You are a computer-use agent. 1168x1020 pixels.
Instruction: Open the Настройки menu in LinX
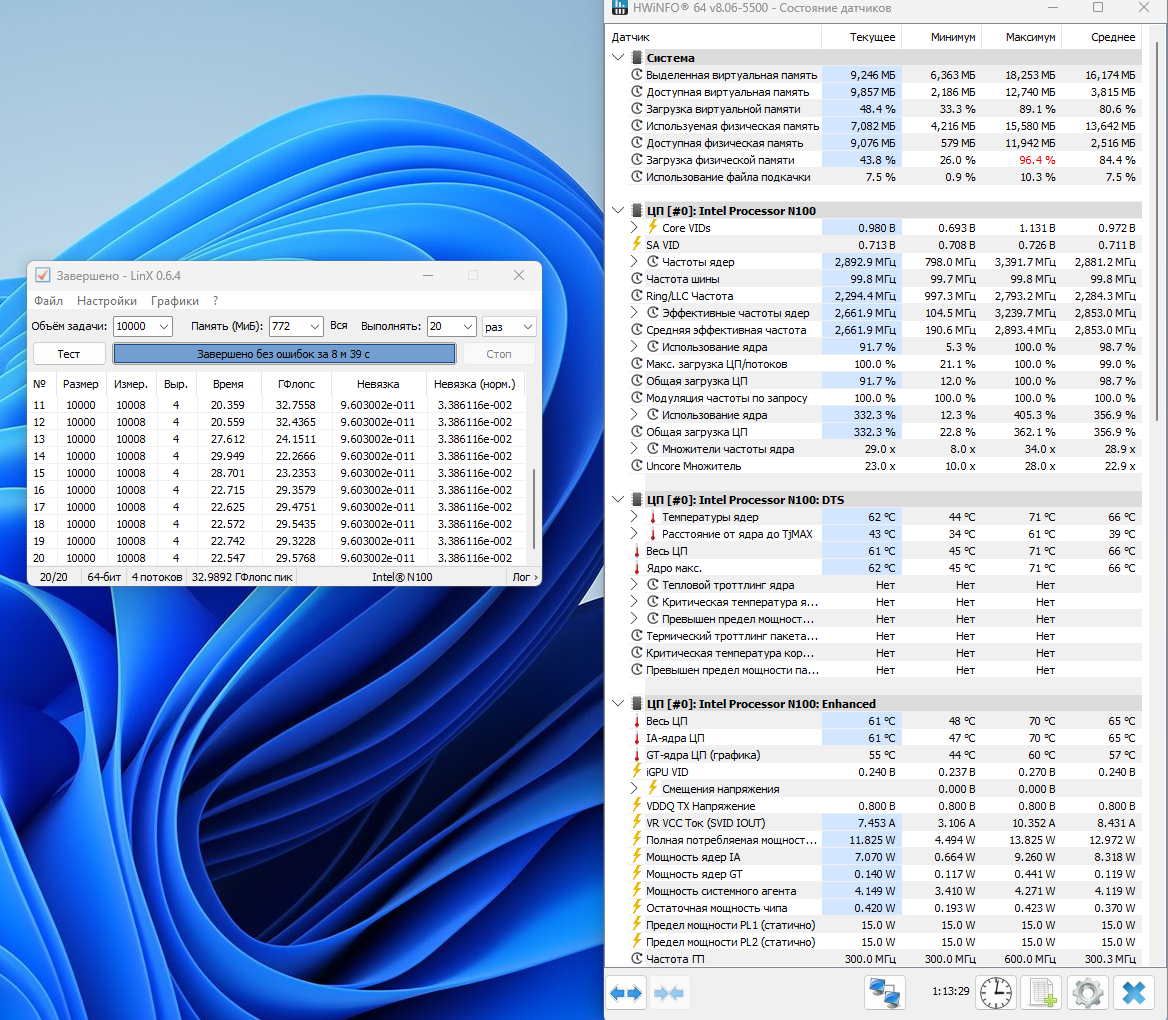[x=107, y=301]
